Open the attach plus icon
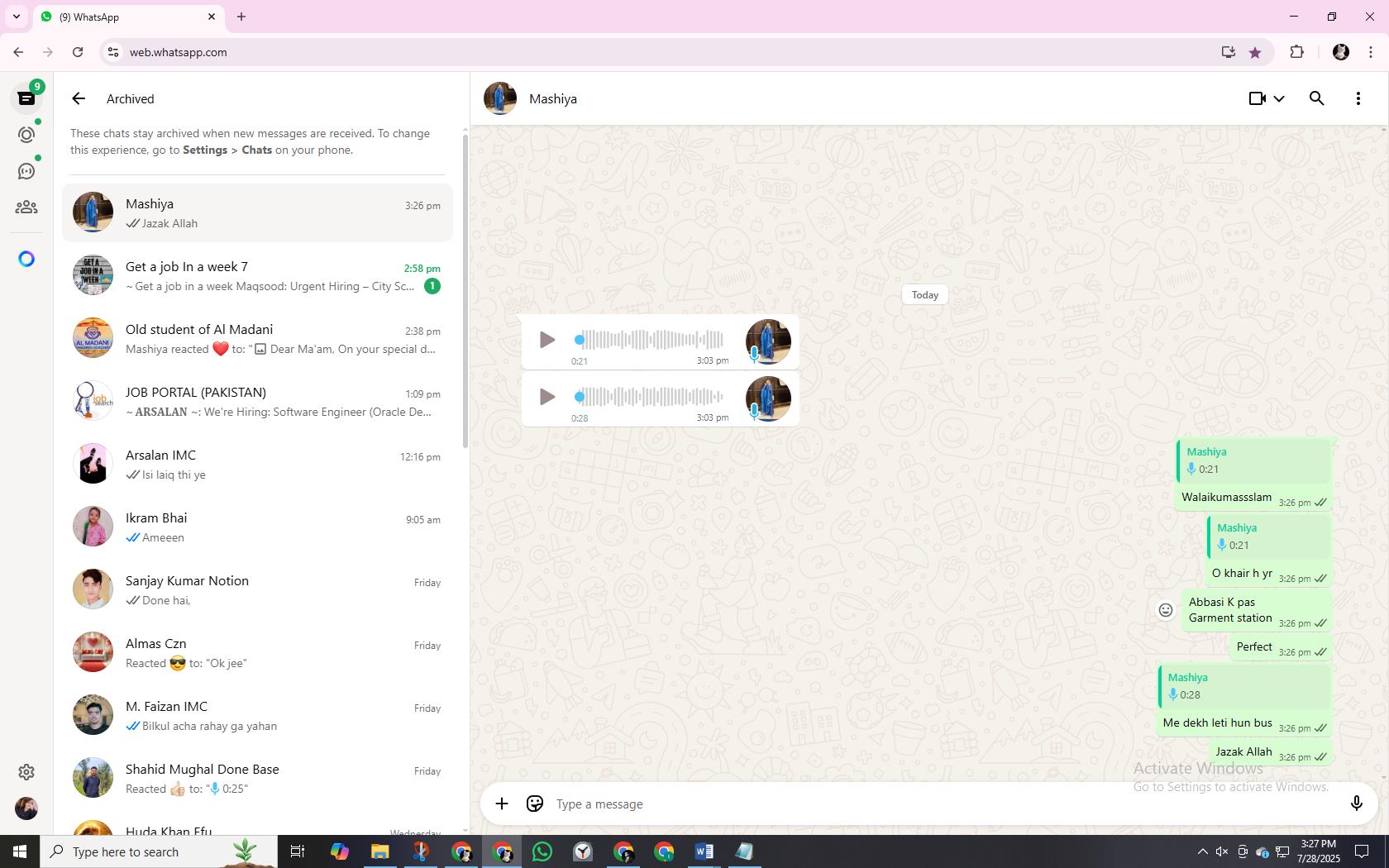 click(x=502, y=804)
